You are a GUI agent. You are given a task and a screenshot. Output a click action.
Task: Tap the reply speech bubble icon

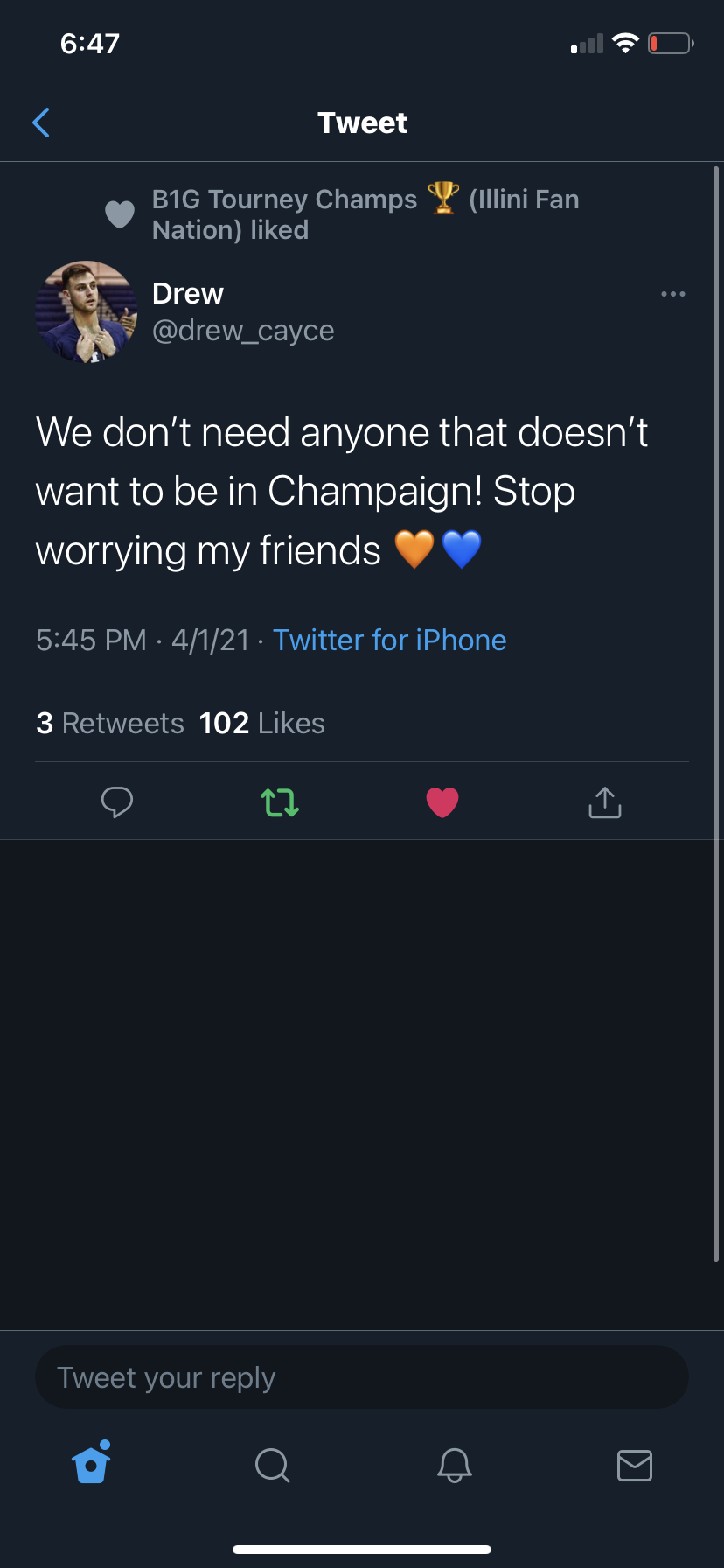click(x=117, y=801)
